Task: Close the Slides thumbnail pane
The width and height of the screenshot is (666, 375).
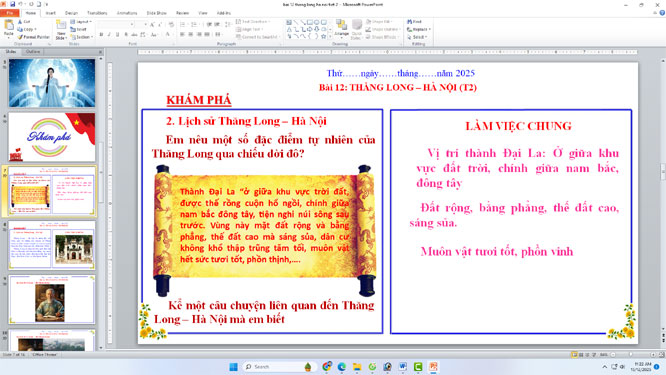Action: click(100, 52)
